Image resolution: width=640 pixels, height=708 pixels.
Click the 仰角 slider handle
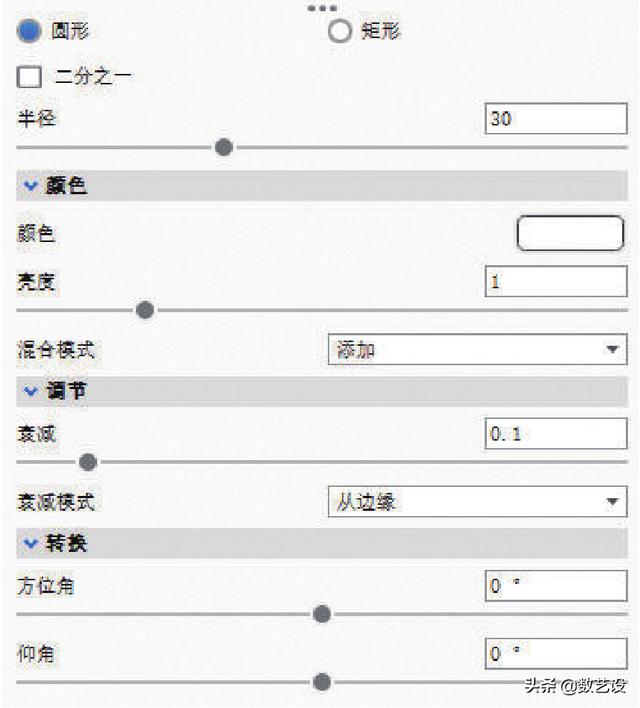(322, 682)
